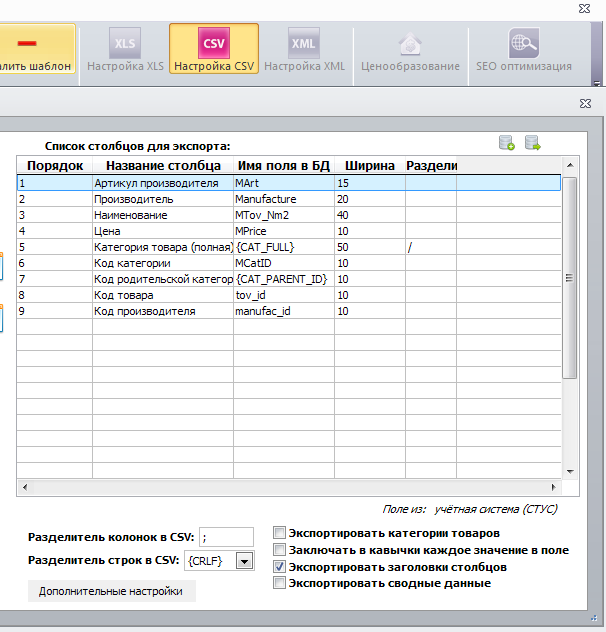Click the window resize grip icon
Viewport: 606px width, 632px height.
pos(594,617)
